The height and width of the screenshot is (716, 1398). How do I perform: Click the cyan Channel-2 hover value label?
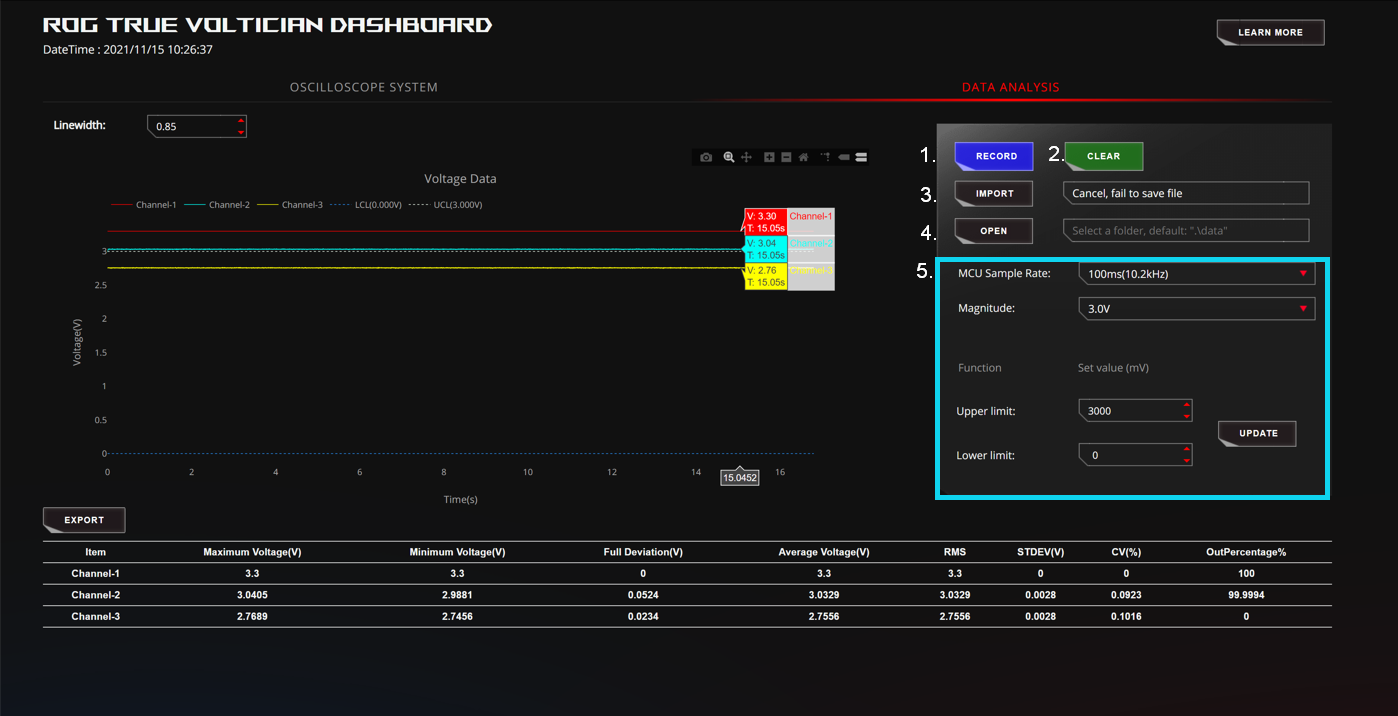765,249
